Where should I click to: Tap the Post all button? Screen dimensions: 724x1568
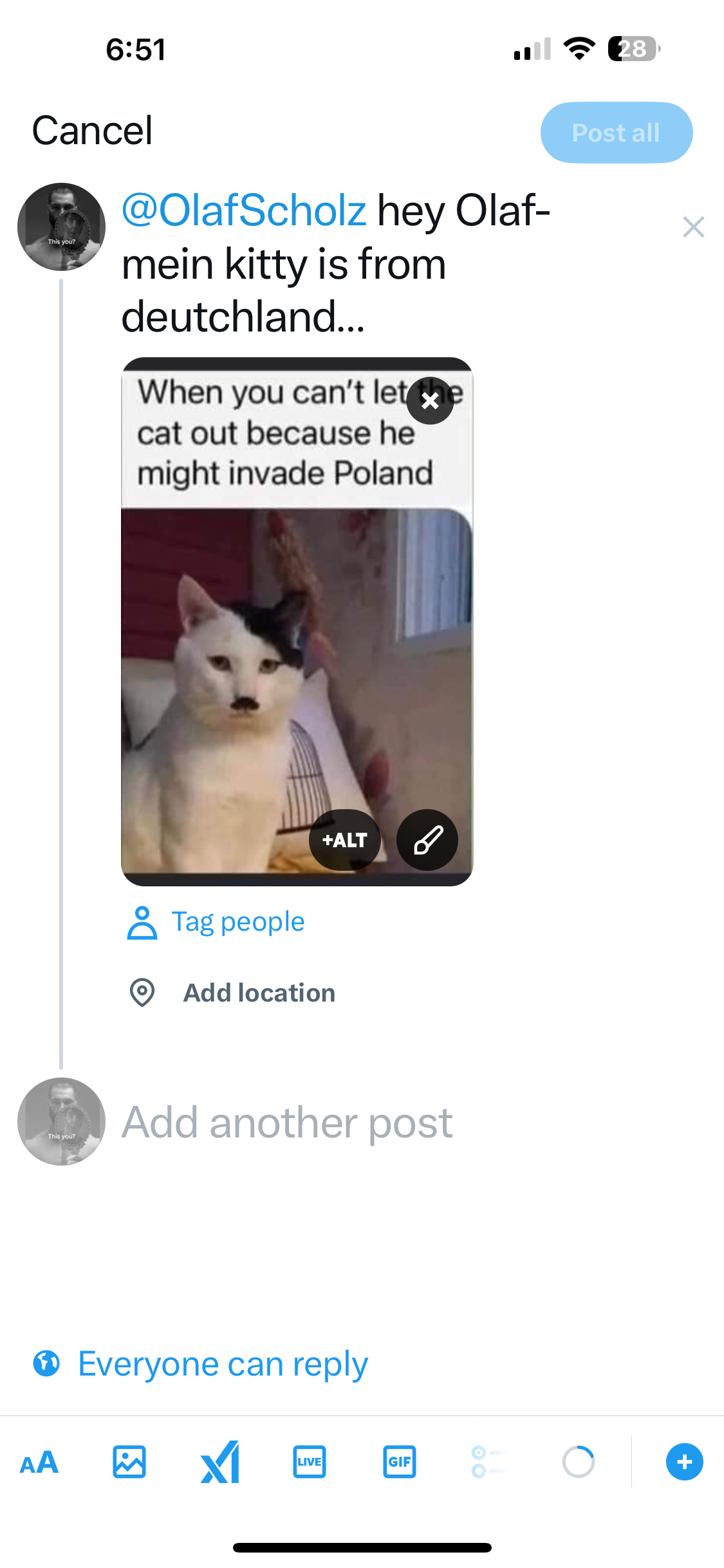pyautogui.click(x=617, y=133)
